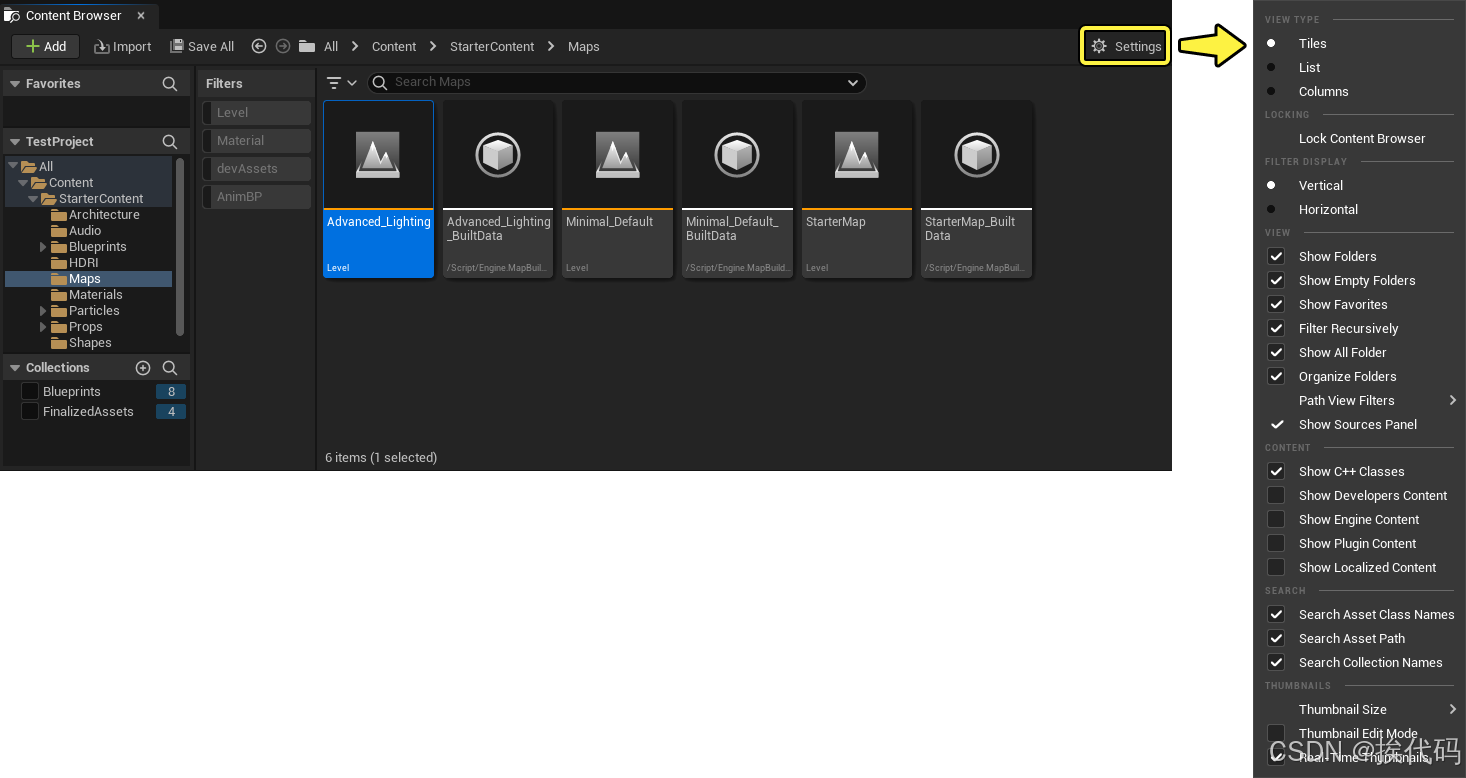Select the StarterMap_BuiltData asset
The height and width of the screenshot is (778, 1466).
(976, 189)
